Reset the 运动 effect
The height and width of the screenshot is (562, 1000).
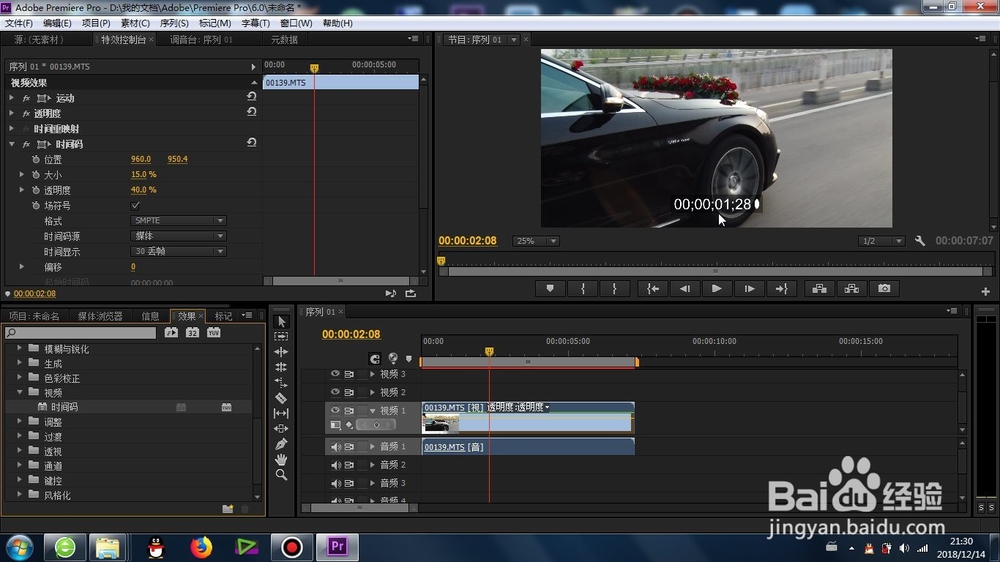click(x=251, y=96)
